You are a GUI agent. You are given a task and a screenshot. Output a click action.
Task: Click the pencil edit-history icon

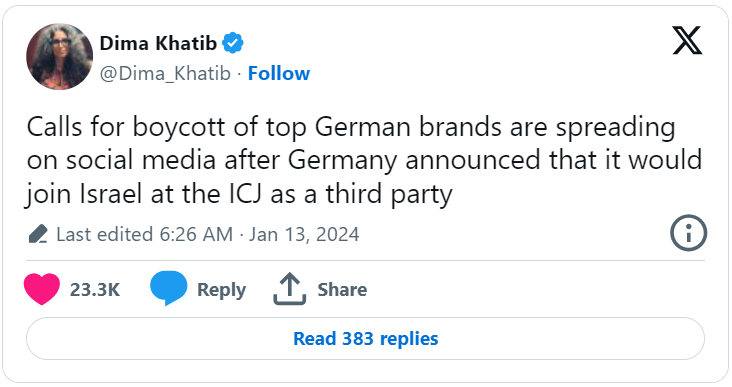tap(38, 234)
